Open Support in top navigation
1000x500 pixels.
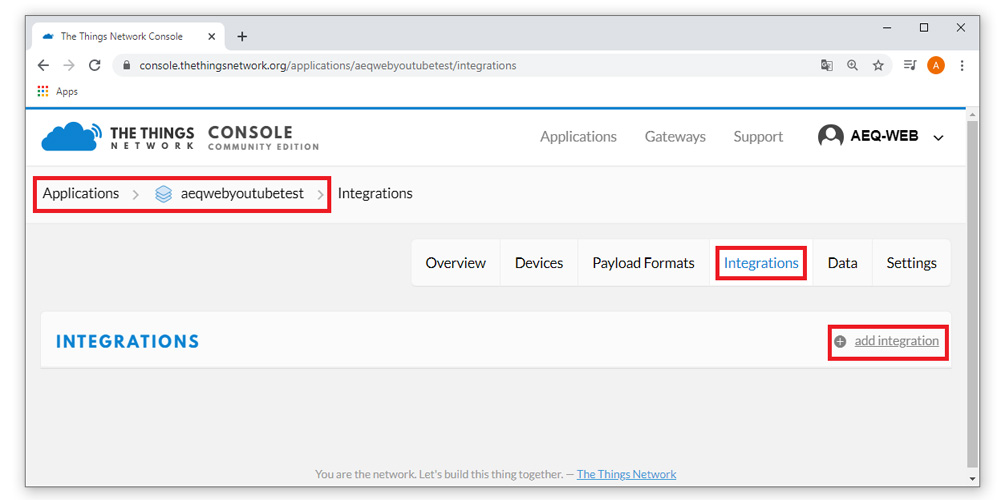(x=758, y=136)
